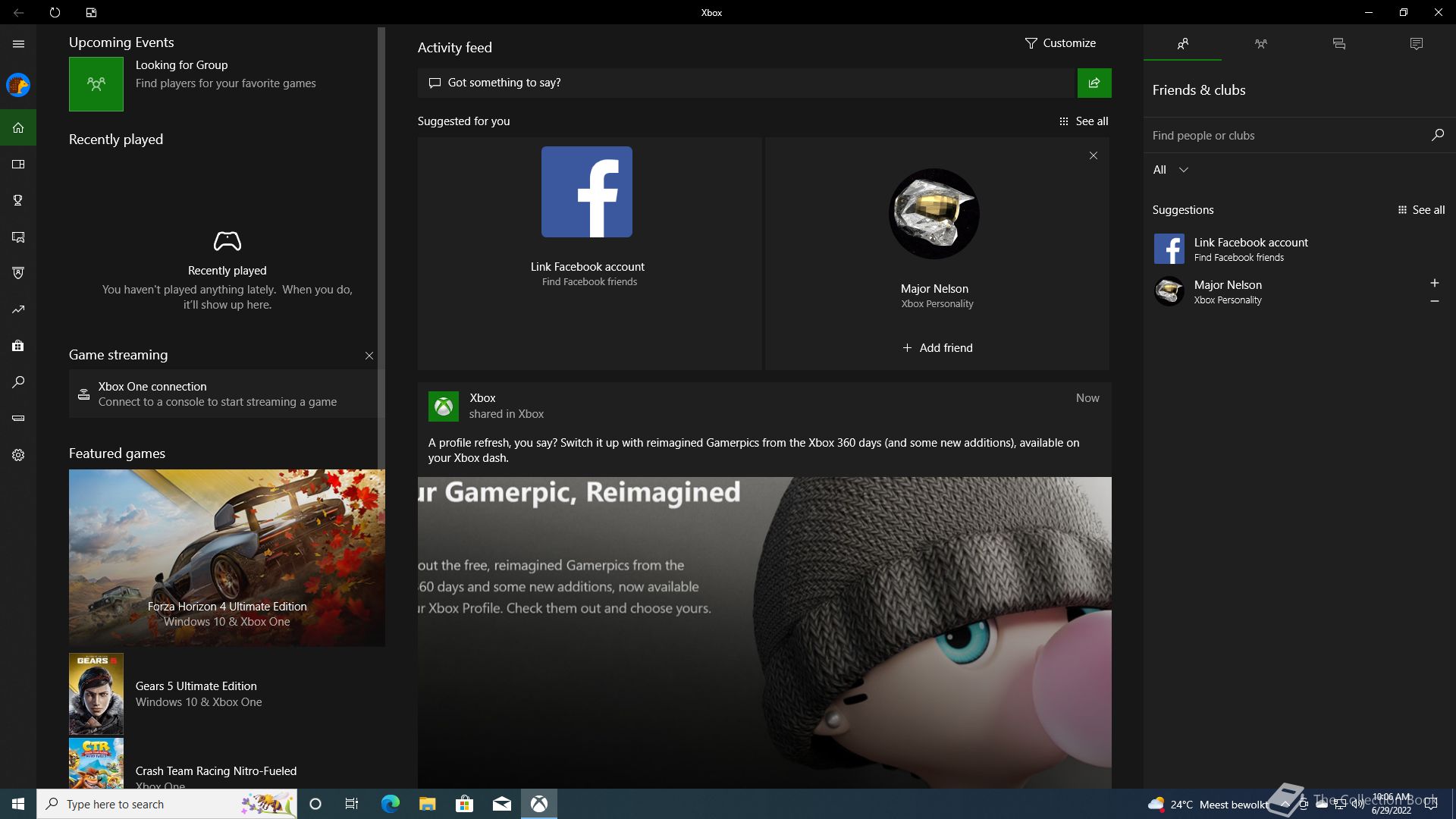Switch to the Activity alerts tab
1456x819 pixels.
coord(1416,44)
